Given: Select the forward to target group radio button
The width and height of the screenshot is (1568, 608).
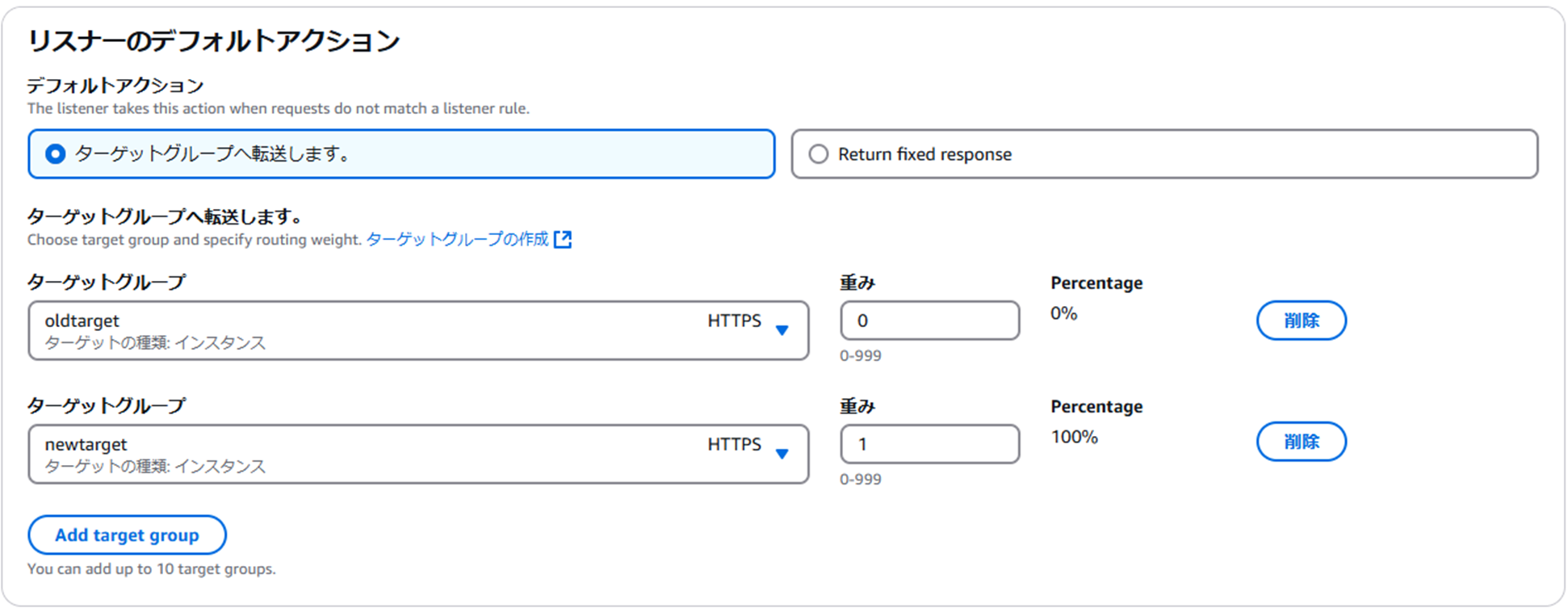Looking at the screenshot, I should pos(55,154).
